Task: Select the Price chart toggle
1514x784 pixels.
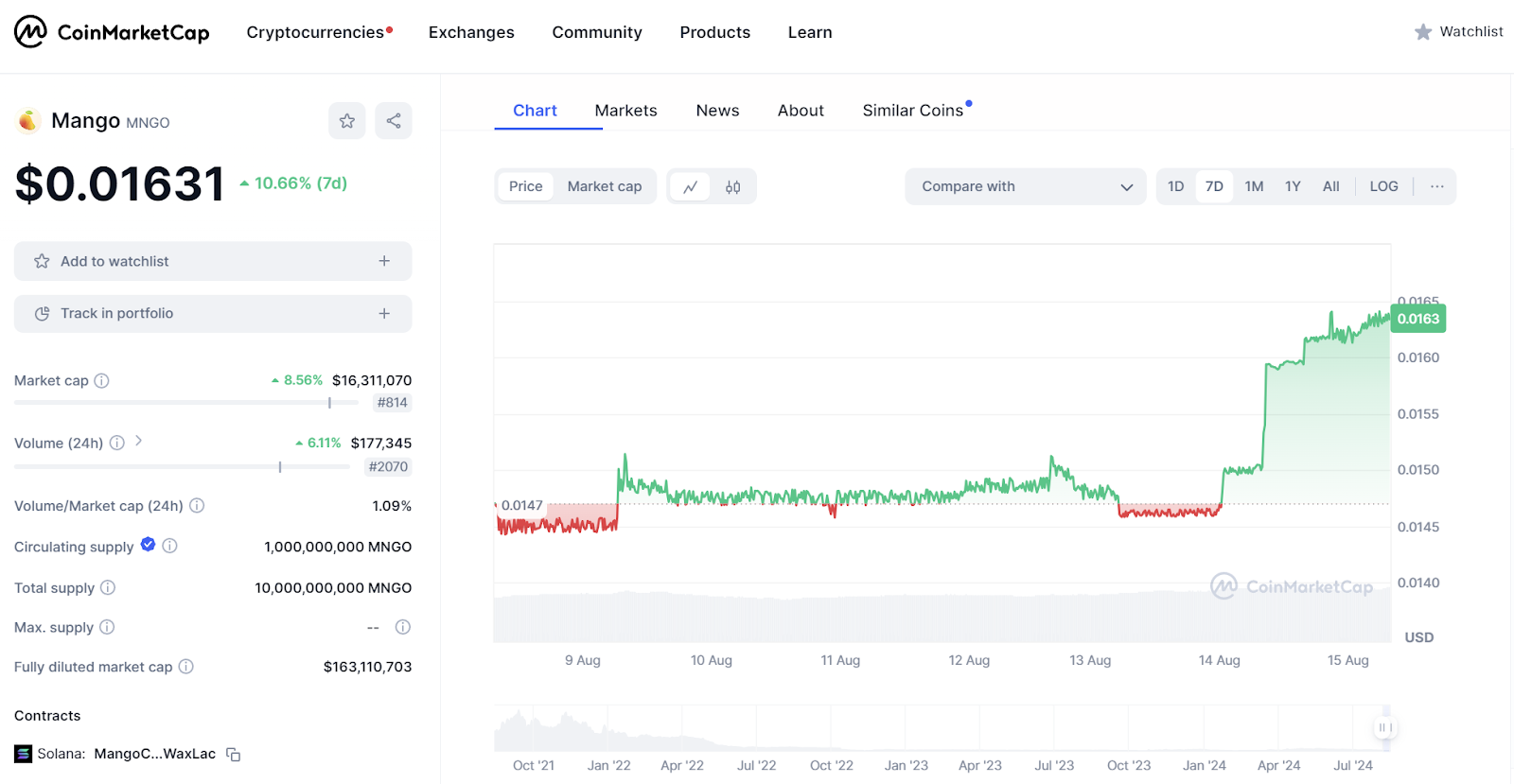Action: [526, 186]
